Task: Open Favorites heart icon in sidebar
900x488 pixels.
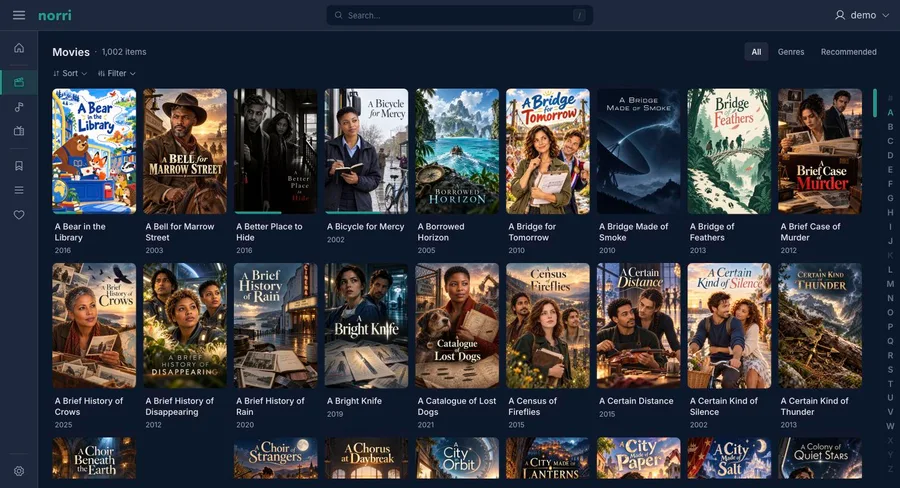Action: coord(19,215)
